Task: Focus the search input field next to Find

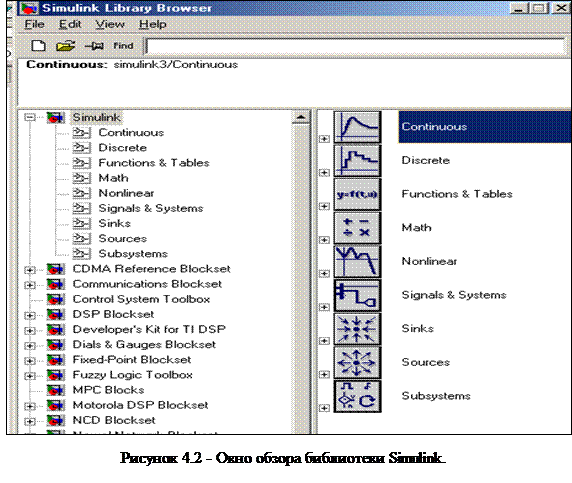Action: pos(355,46)
